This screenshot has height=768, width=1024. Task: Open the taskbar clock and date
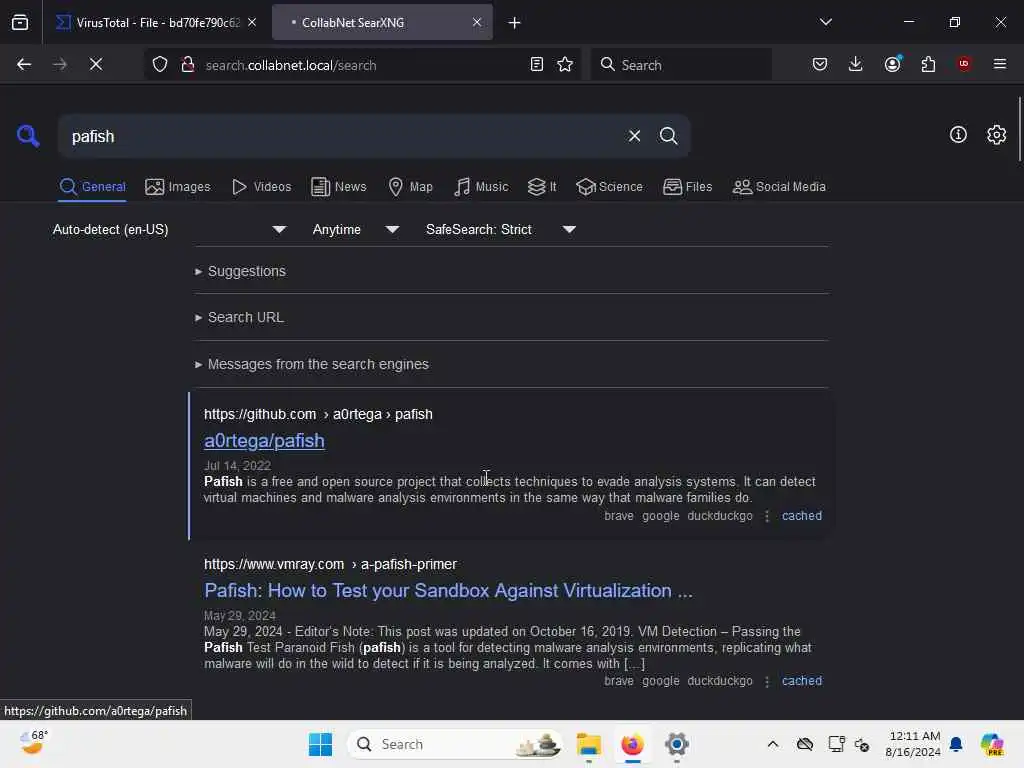(x=914, y=744)
